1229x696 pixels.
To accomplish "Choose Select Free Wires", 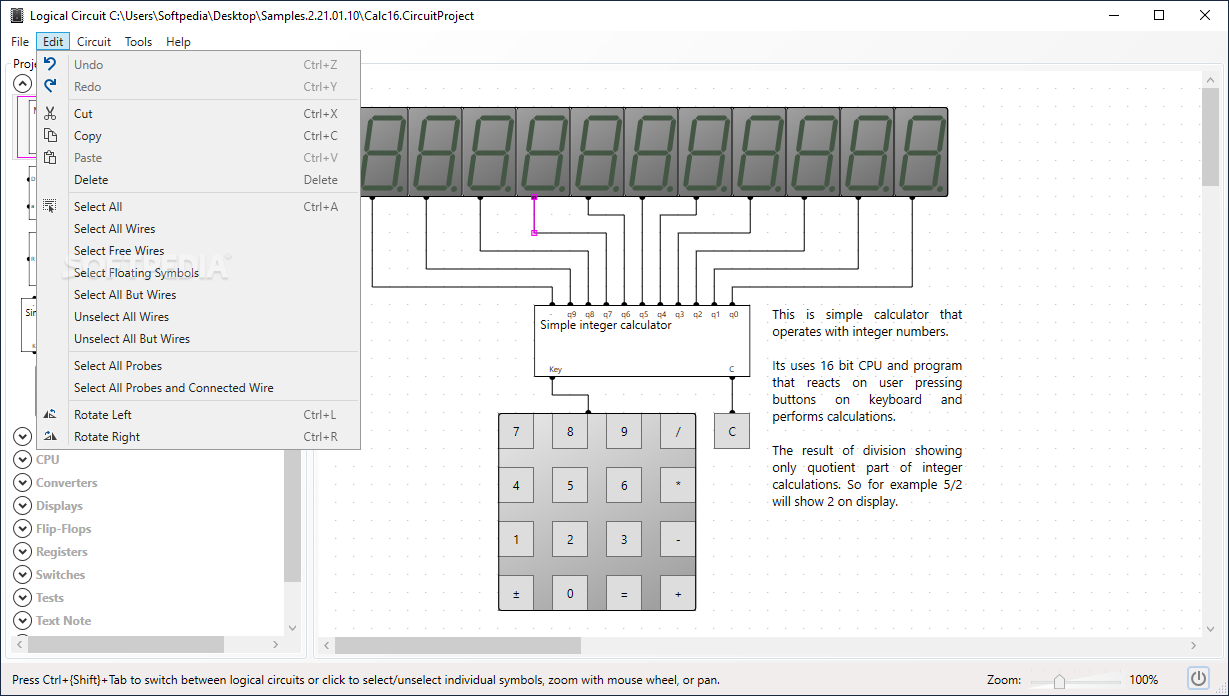I will 198,250.
